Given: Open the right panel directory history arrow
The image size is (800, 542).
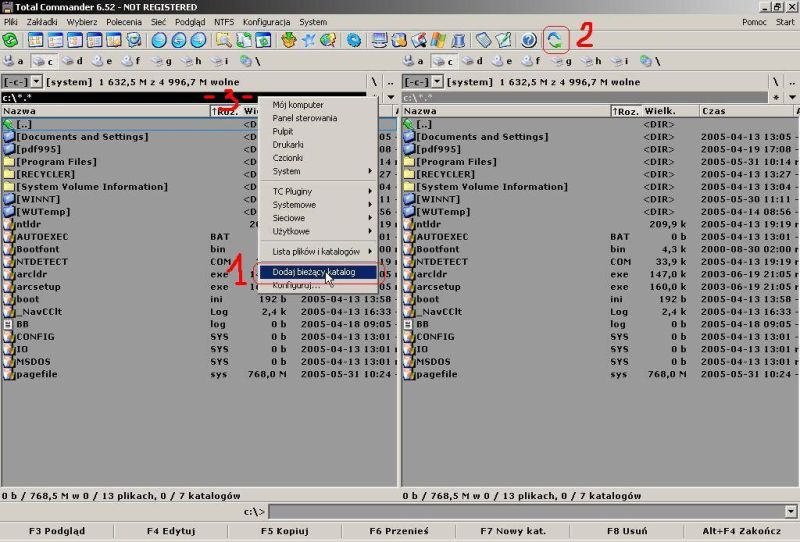Looking at the screenshot, I should pos(792,97).
